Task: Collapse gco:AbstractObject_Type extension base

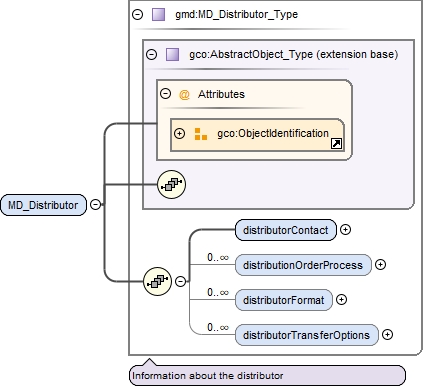Action: [151, 54]
